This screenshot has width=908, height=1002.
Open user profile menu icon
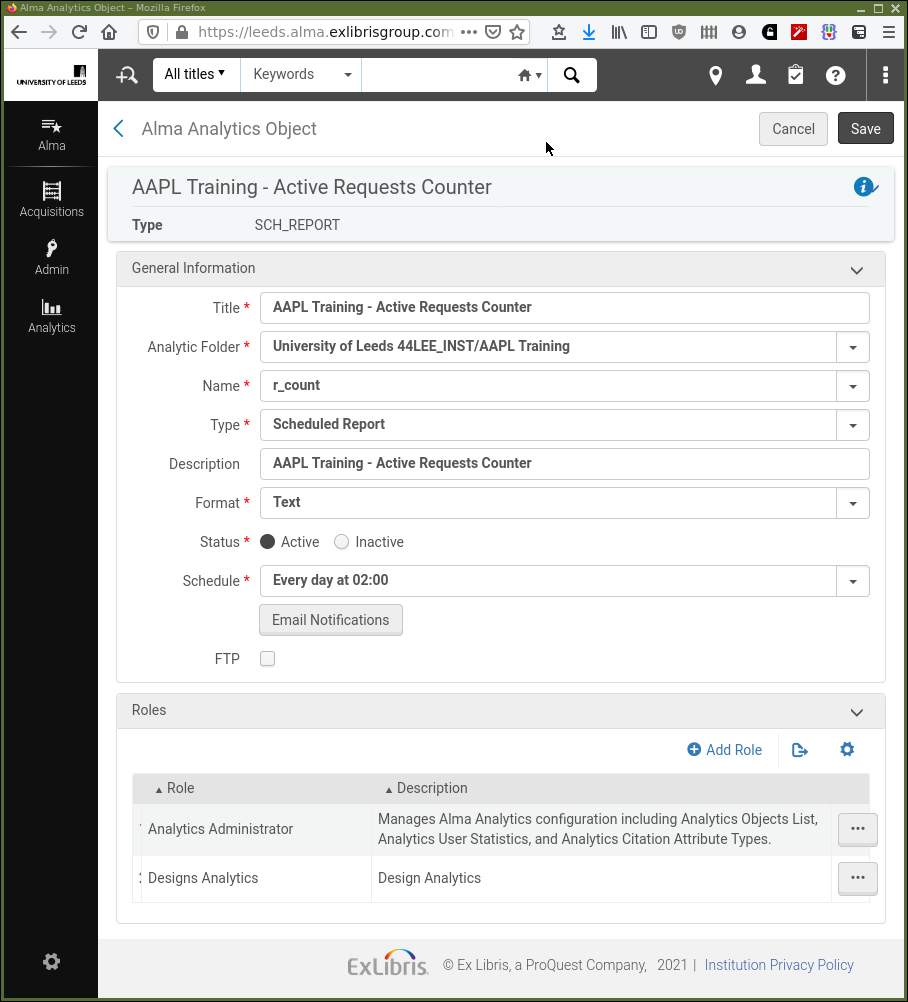point(756,75)
